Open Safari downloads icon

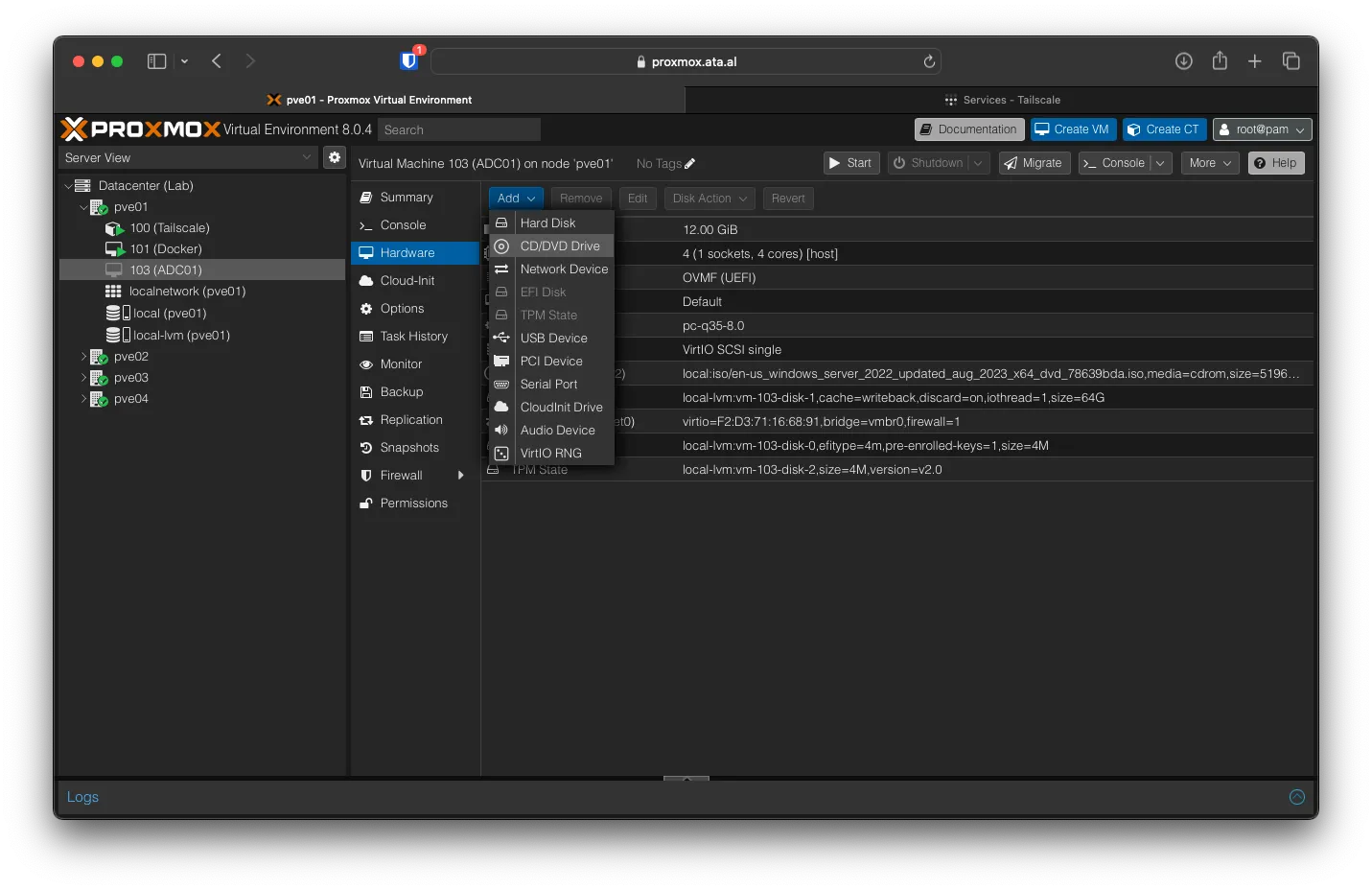1184,61
